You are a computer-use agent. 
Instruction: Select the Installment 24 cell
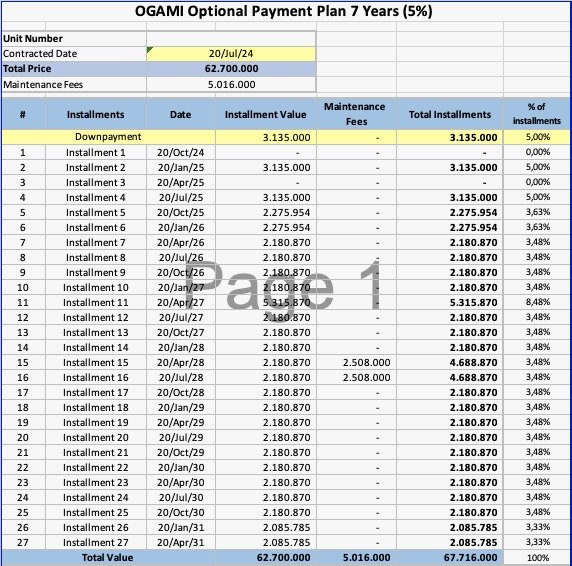click(96, 497)
